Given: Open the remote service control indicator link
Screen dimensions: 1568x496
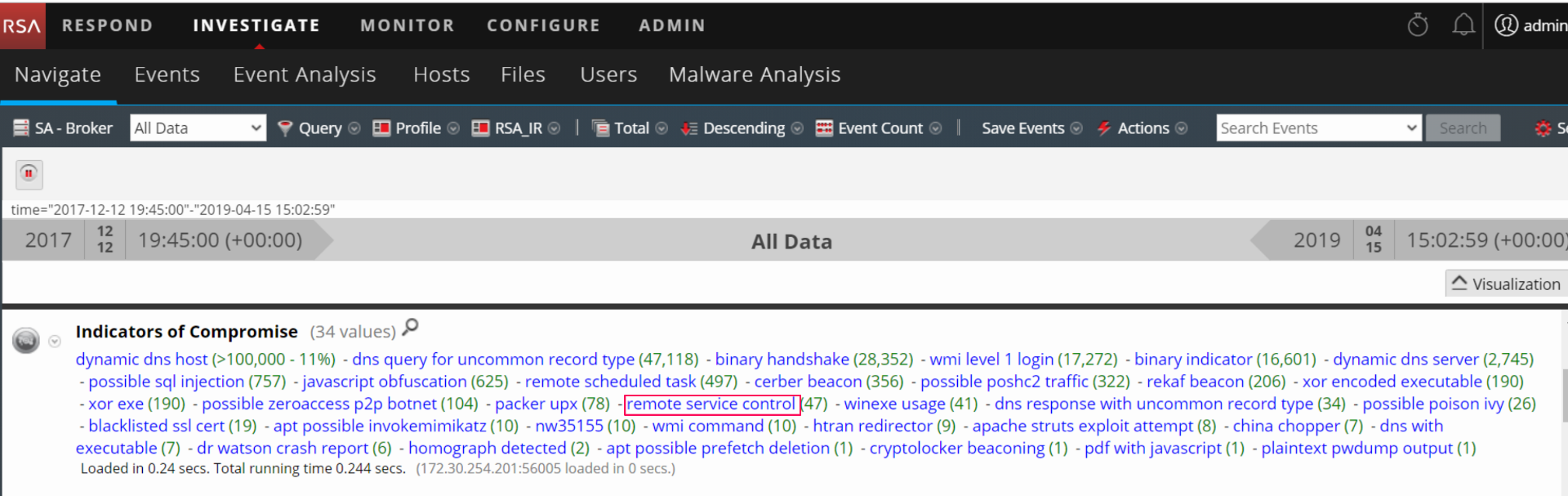Looking at the screenshot, I should 710,404.
